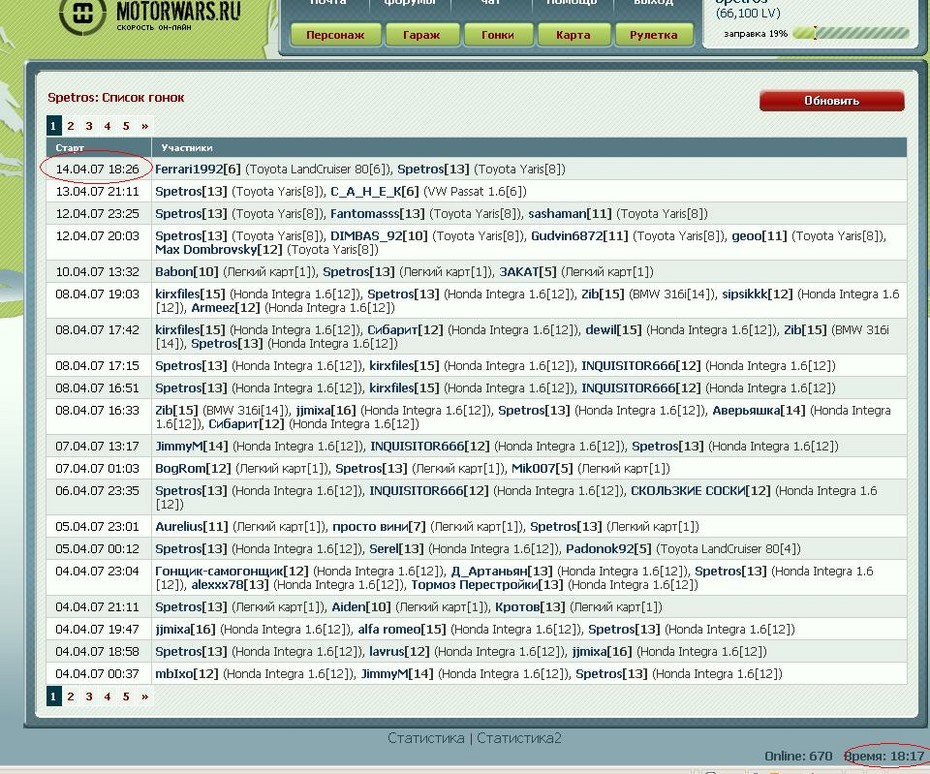The width and height of the screenshot is (930, 774).
Task: Open alfa romeo[15] player profile
Action: 402,629
